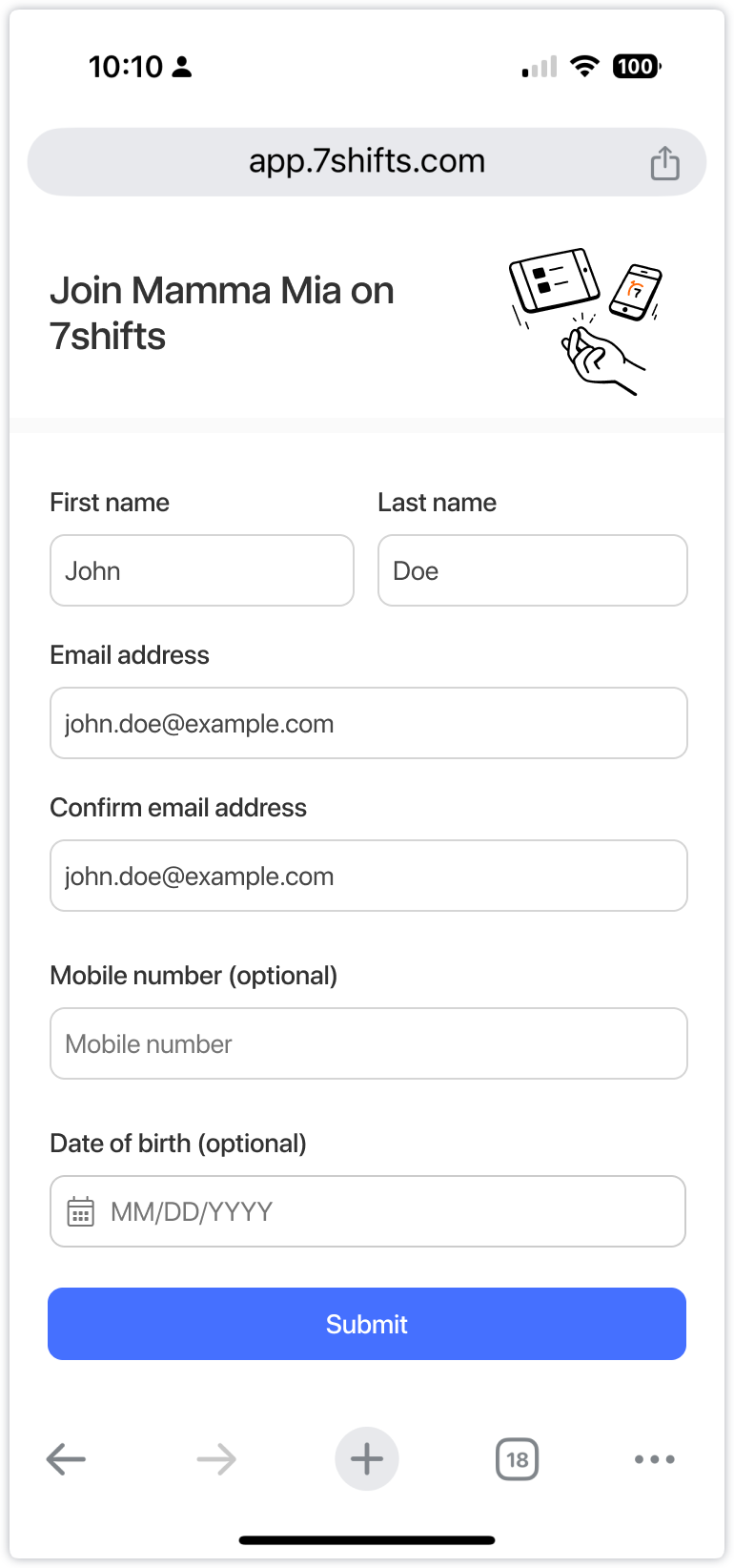This screenshot has height=1568, width=734.
Task: Tap the app.7shifts.com address bar
Action: [x=367, y=162]
